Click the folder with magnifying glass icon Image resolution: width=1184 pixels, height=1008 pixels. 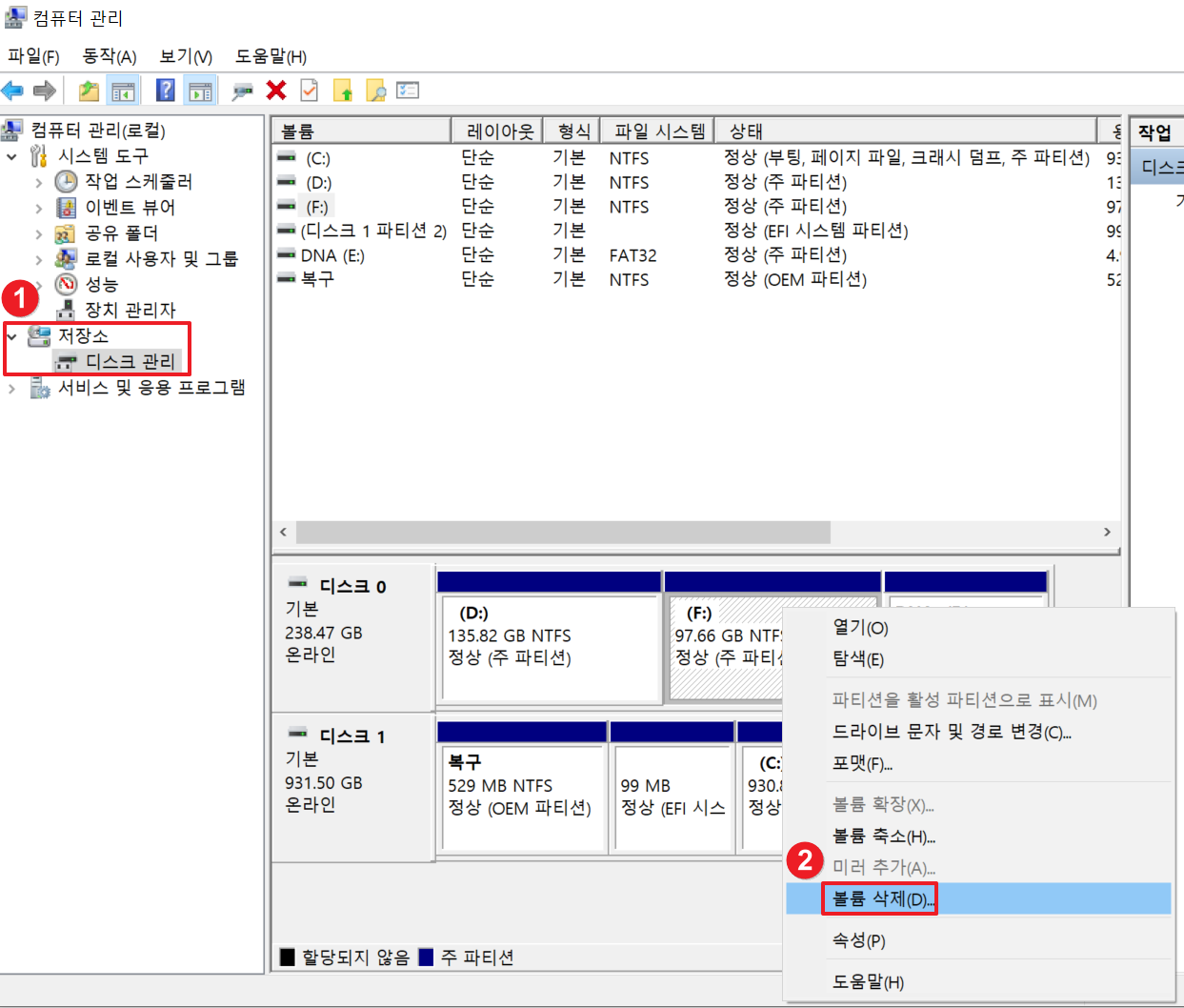[x=376, y=90]
